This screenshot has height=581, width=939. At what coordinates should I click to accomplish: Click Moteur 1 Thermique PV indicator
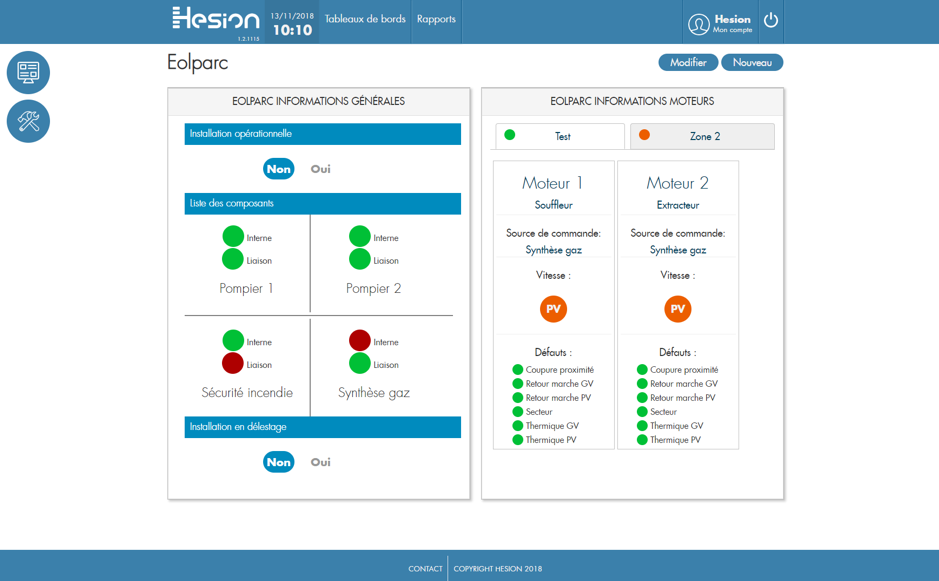518,440
